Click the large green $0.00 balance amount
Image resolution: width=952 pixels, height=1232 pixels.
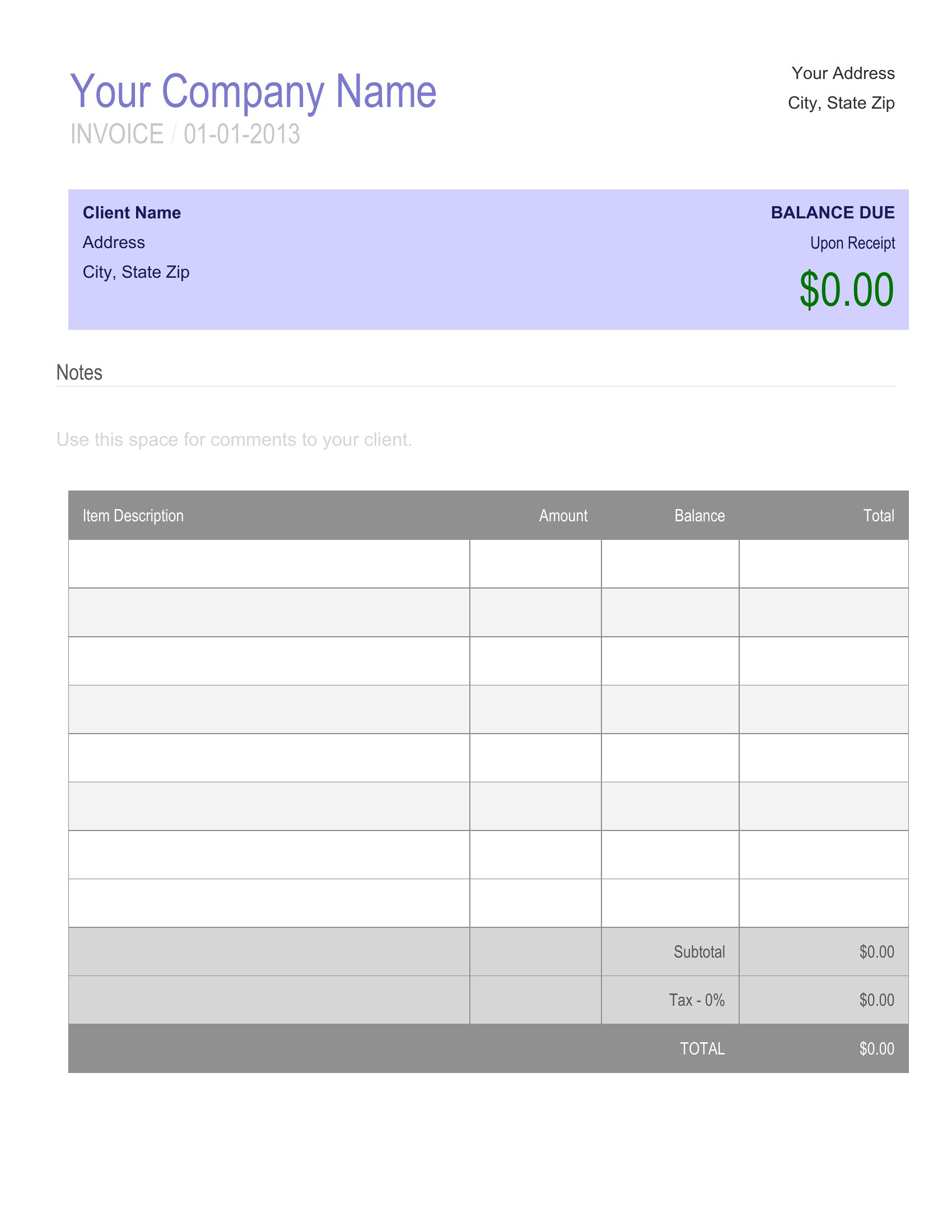[846, 290]
